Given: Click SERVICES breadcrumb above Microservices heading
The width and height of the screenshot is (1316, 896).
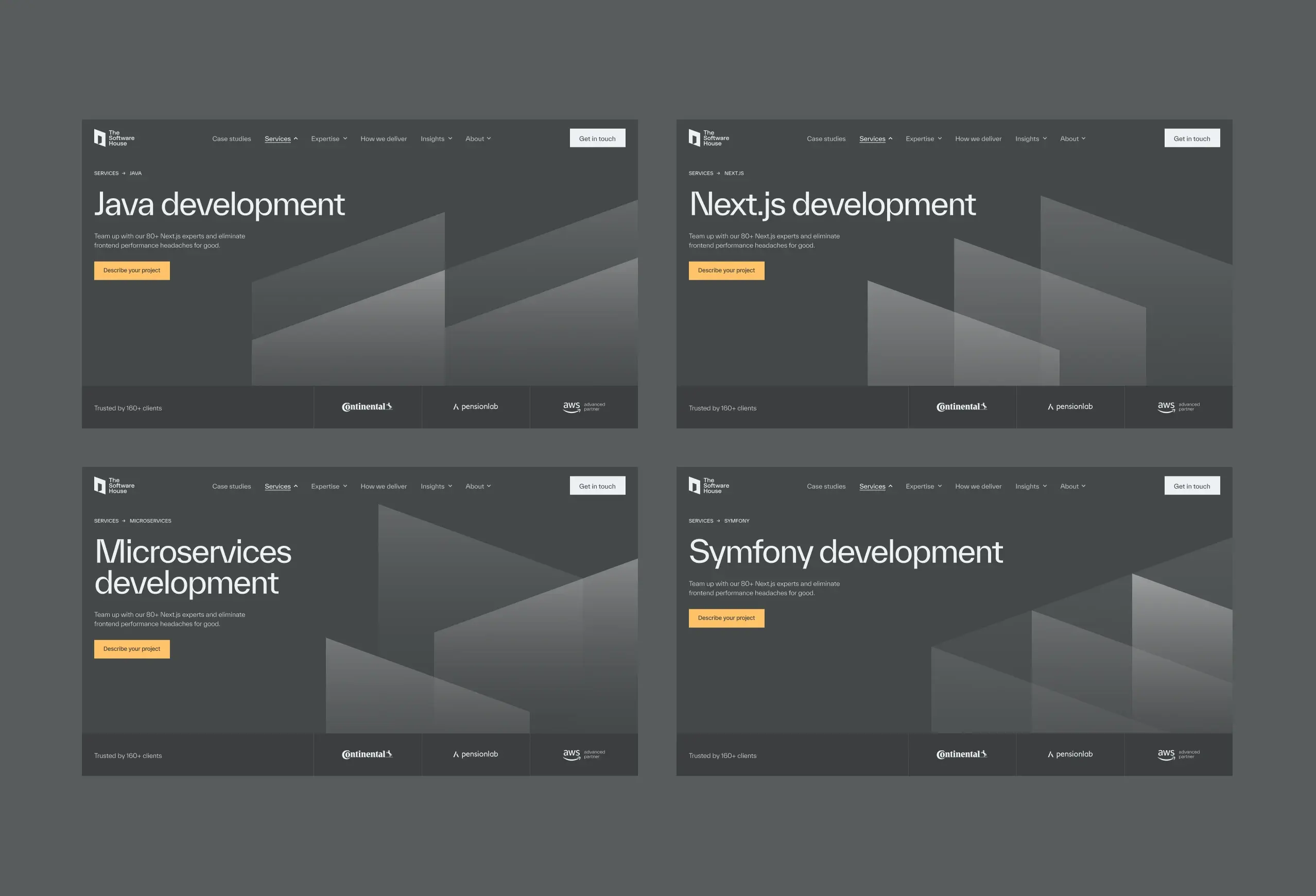Looking at the screenshot, I should point(106,521).
